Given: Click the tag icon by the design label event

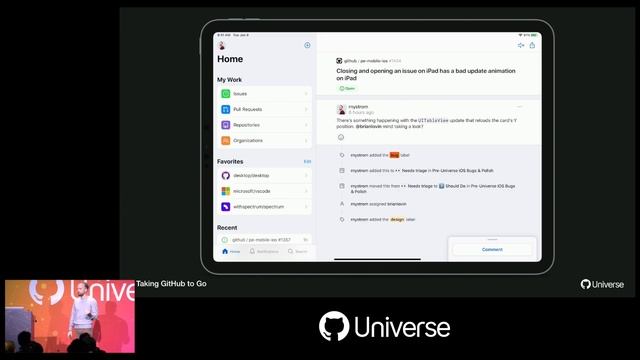Looking at the screenshot, I should pyautogui.click(x=342, y=219).
